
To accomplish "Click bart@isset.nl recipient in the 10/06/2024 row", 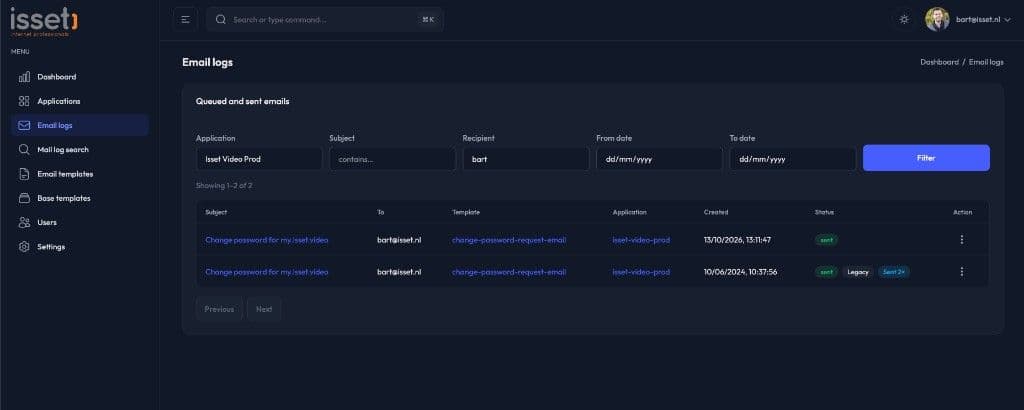I will (x=399, y=272).
